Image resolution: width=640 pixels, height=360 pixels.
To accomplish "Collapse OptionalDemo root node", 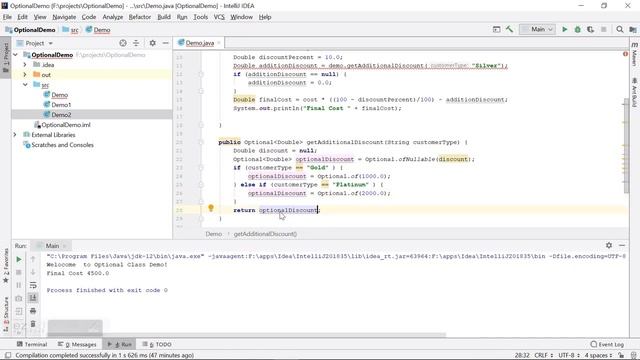I will [16, 55].
